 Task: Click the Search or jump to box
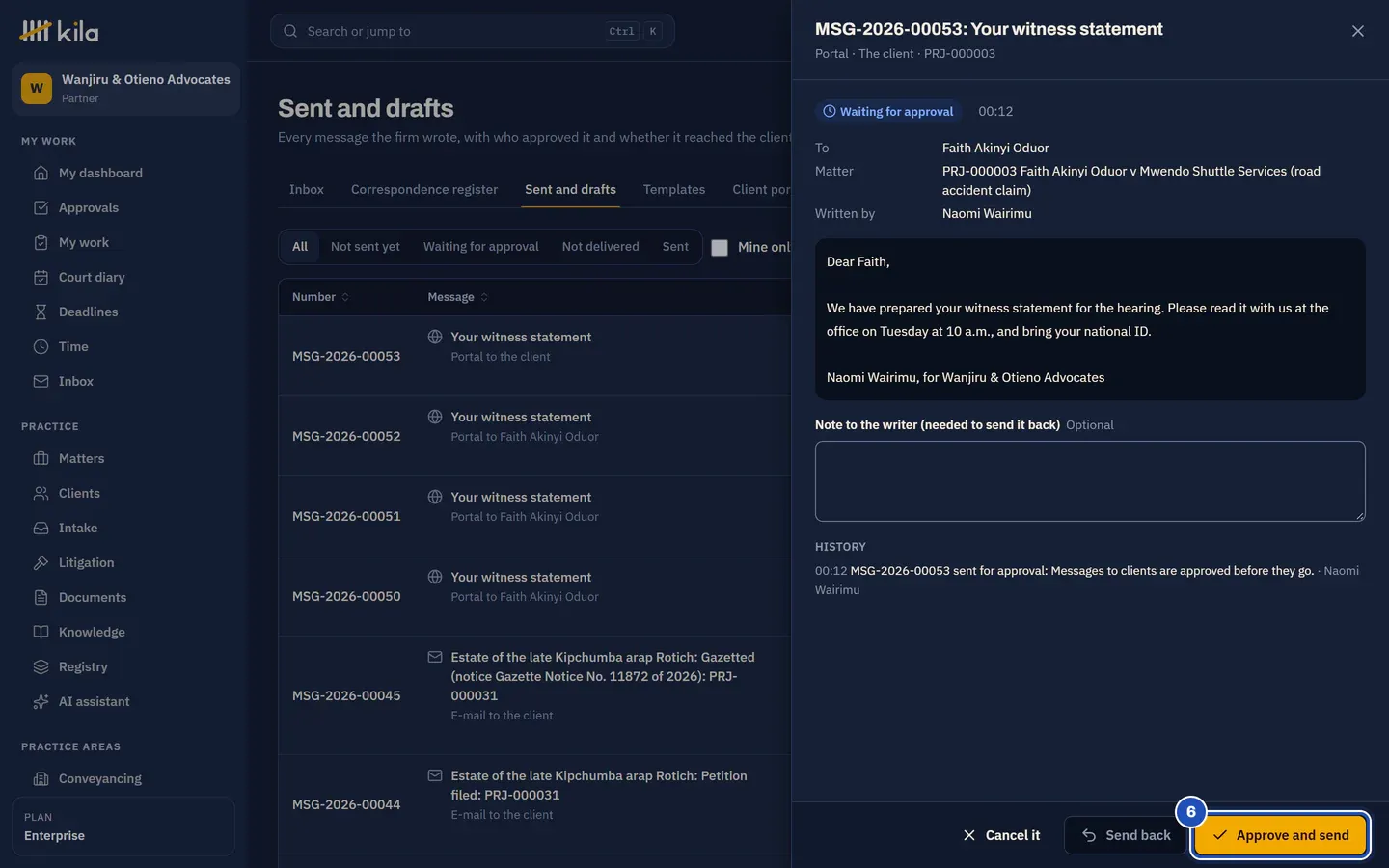point(473,31)
